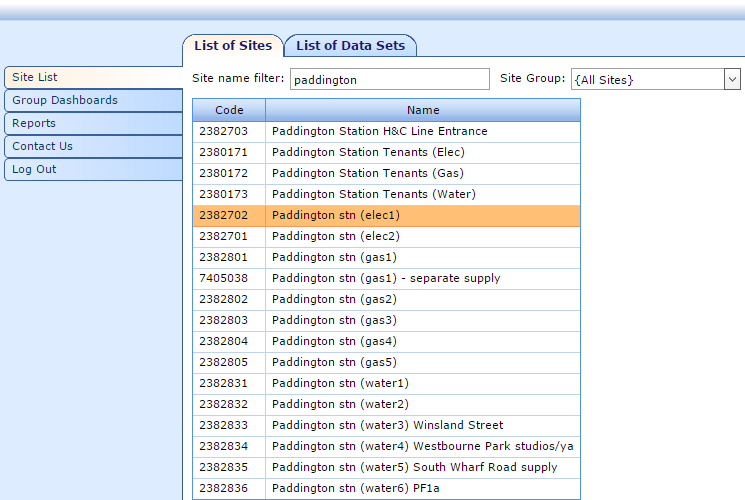Click code cell 2382833

(229, 425)
